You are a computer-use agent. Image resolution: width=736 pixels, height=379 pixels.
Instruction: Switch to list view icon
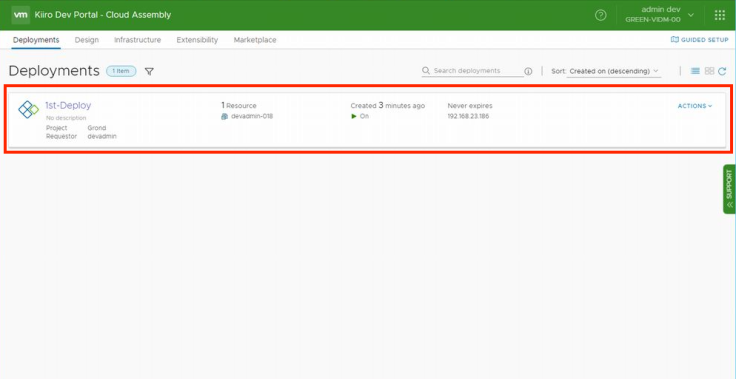[x=696, y=71]
